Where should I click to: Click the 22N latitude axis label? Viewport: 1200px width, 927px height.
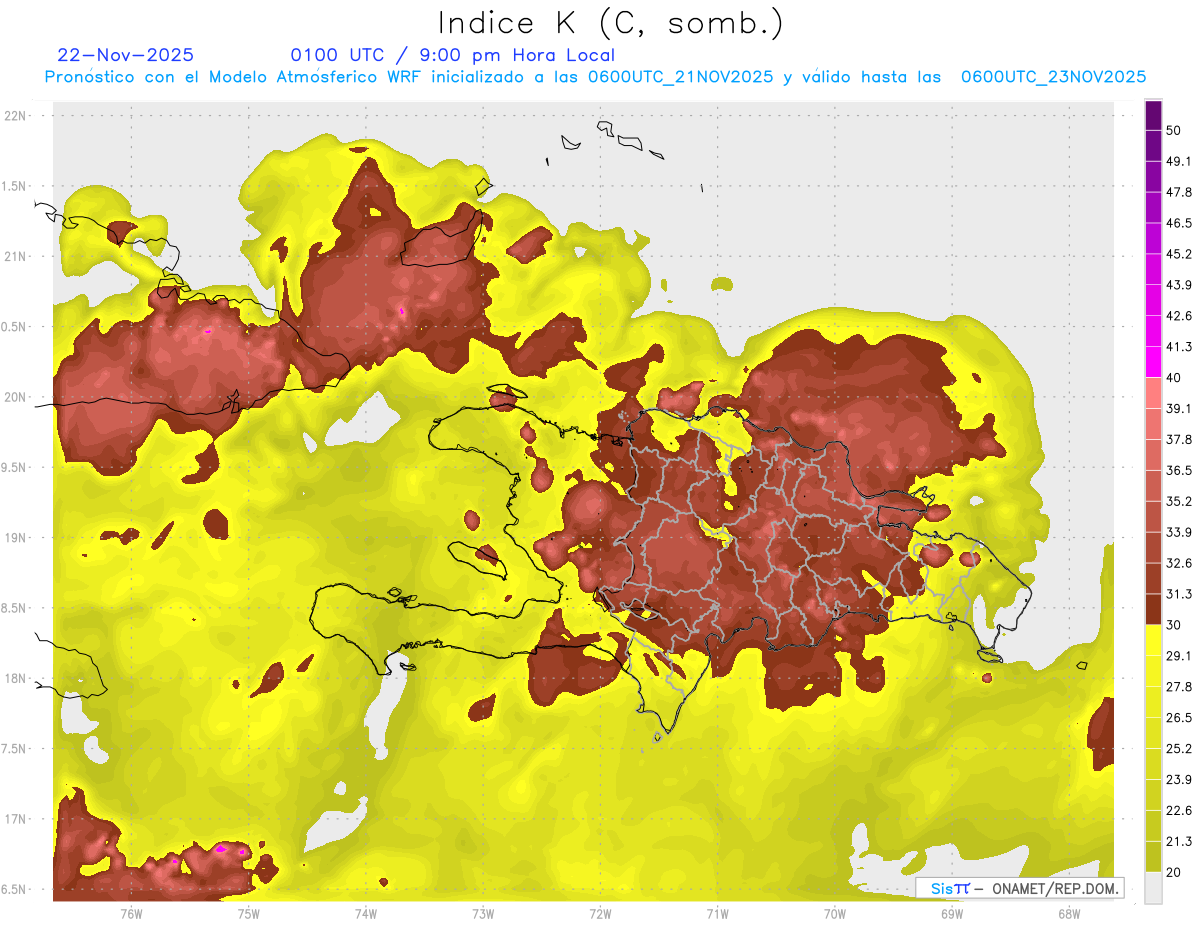(x=17, y=116)
